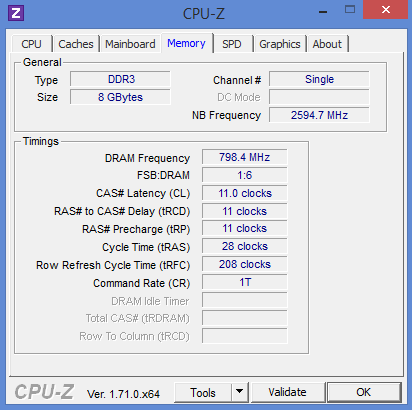The height and width of the screenshot is (410, 412).
Task: Go to the Mainboard tab
Action: [130, 44]
